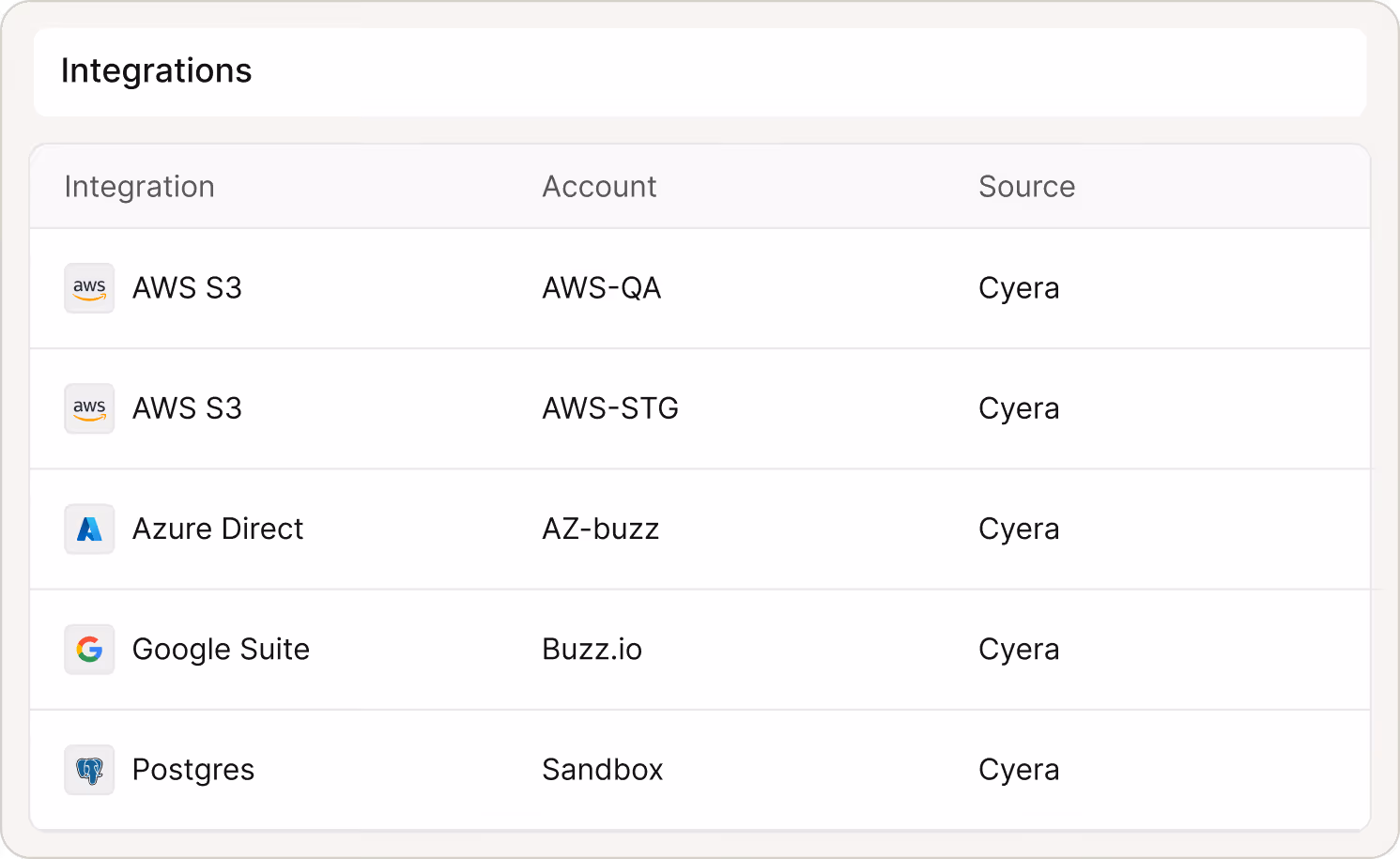
Task: Click the AZ-buzz account name
Action: [x=601, y=529]
